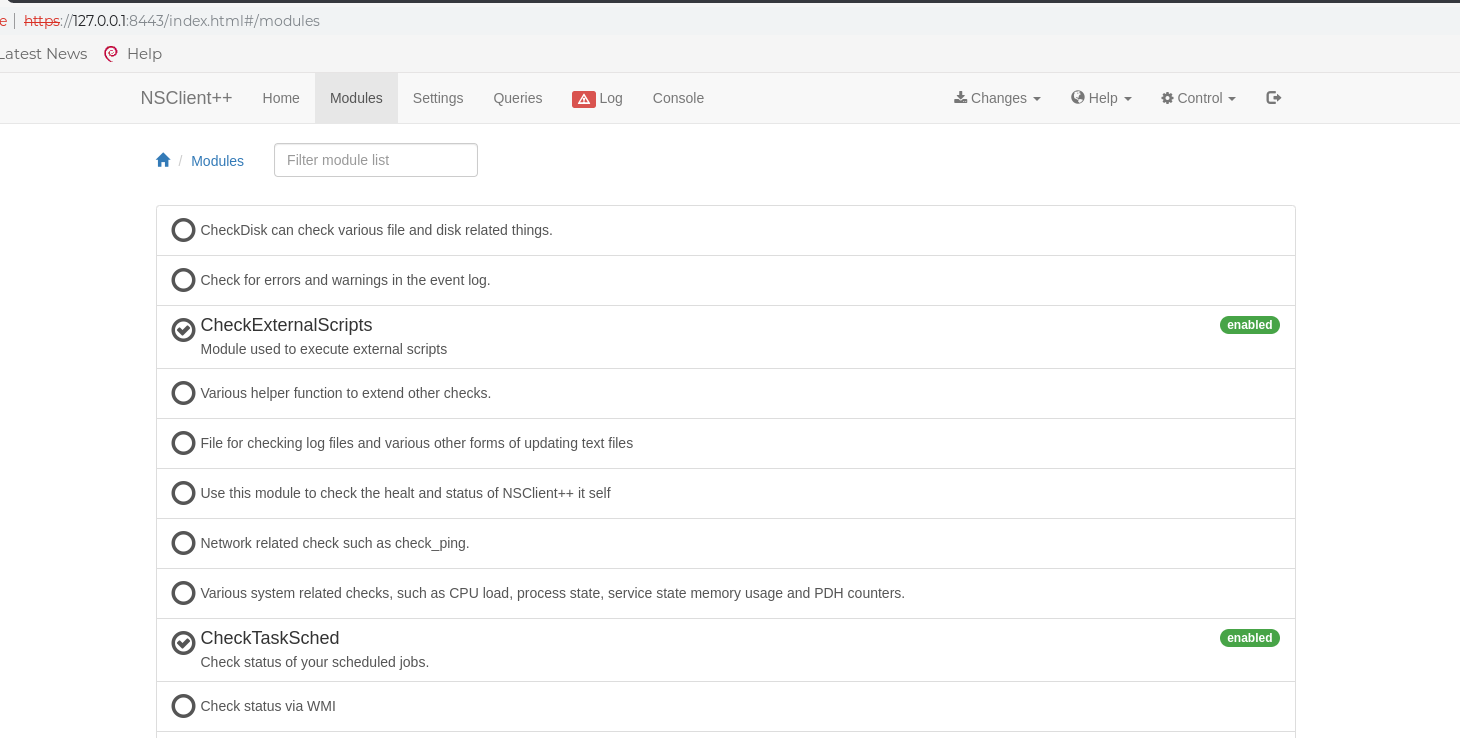1460x738 pixels.
Task: Click 'Check for errors and warnings' description
Action: tap(345, 280)
